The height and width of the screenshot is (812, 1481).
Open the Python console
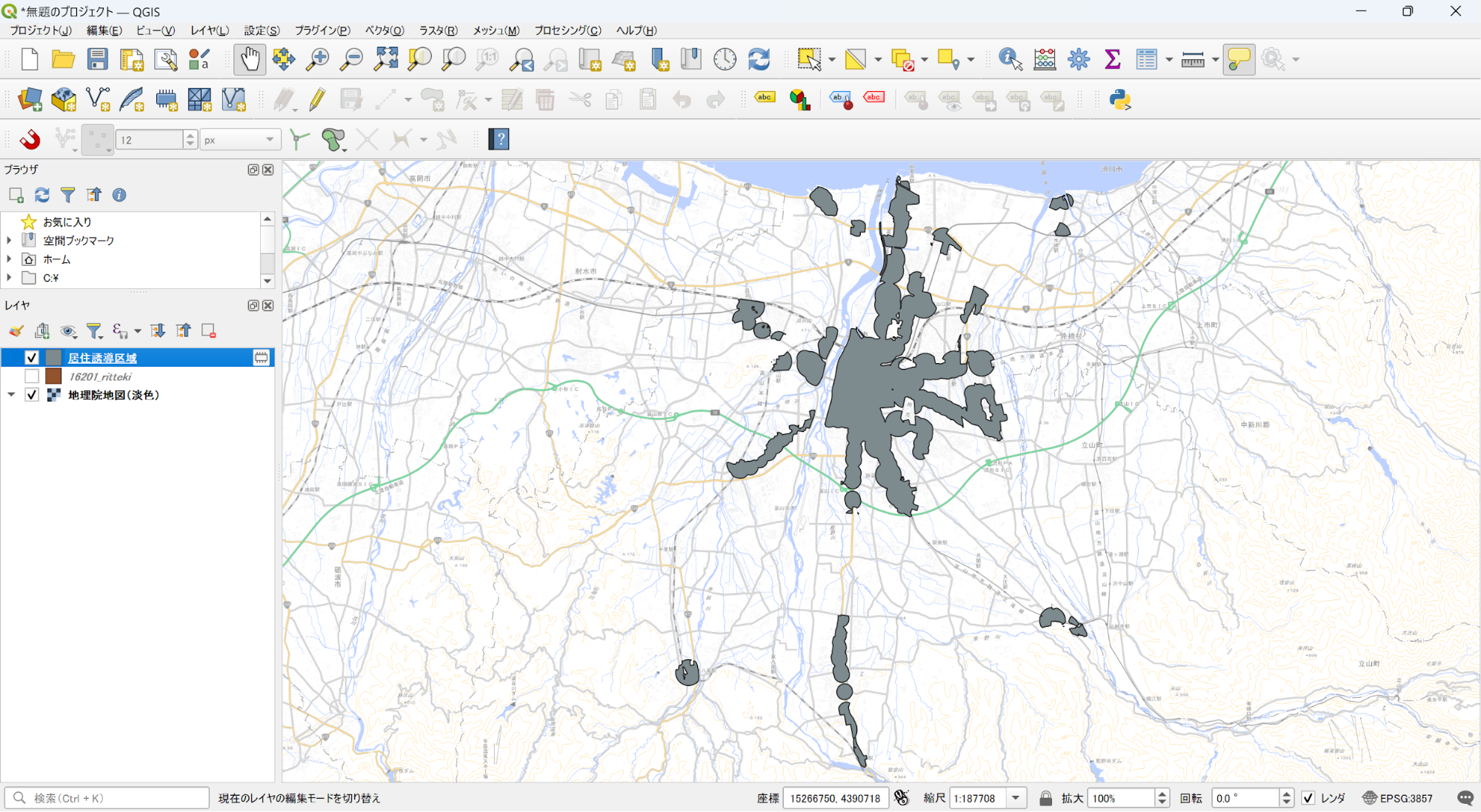pyautogui.click(x=1120, y=99)
